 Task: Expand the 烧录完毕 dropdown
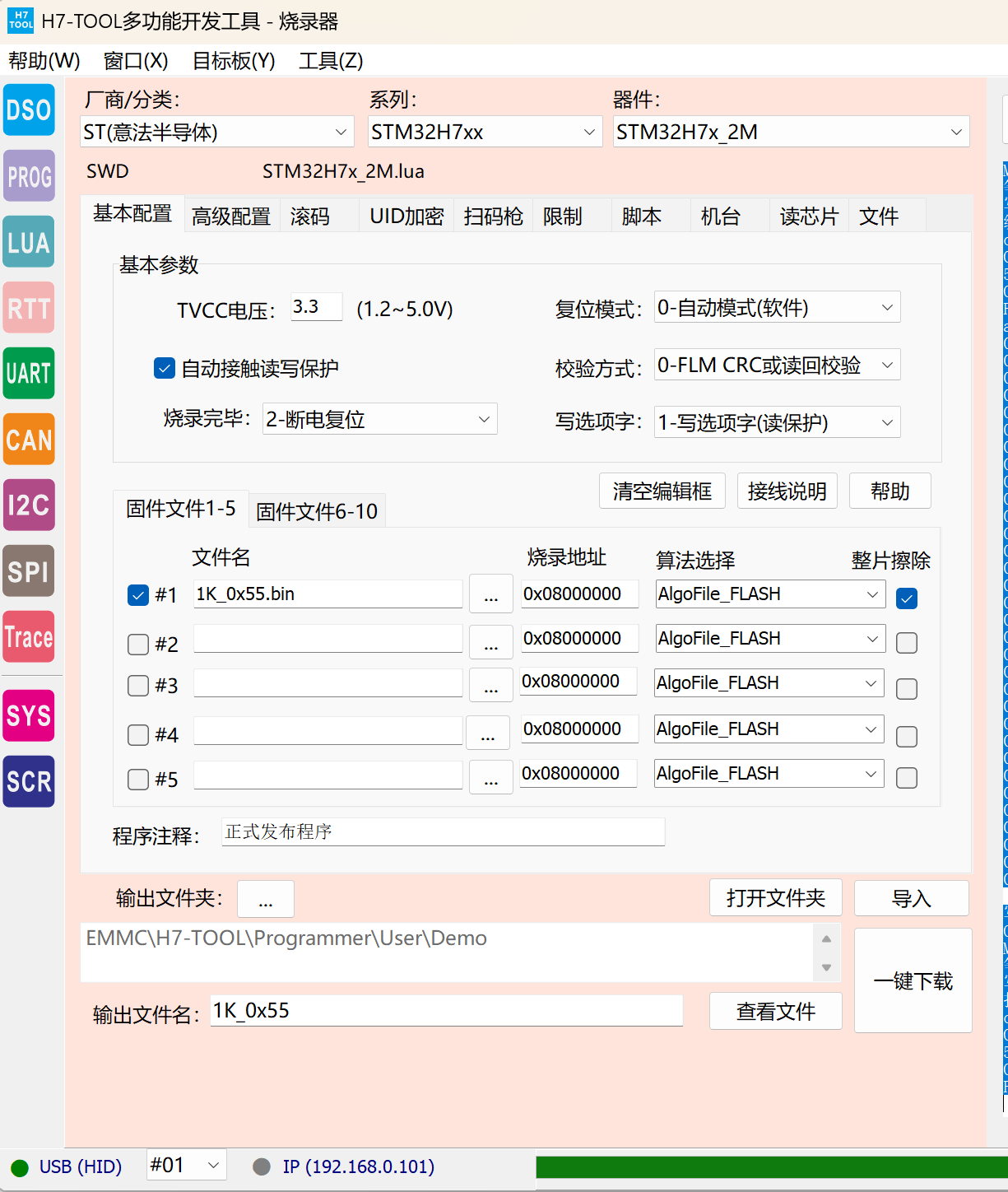(x=380, y=419)
